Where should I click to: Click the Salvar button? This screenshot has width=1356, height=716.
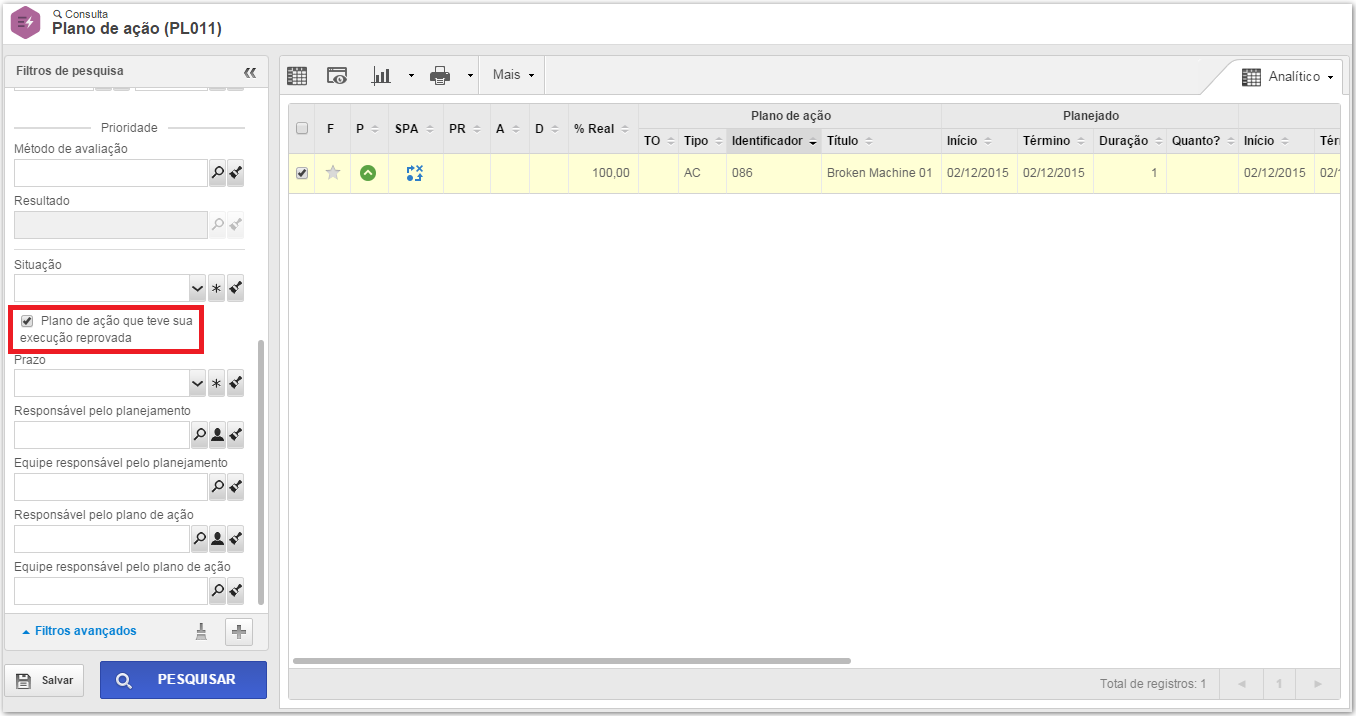point(45,680)
